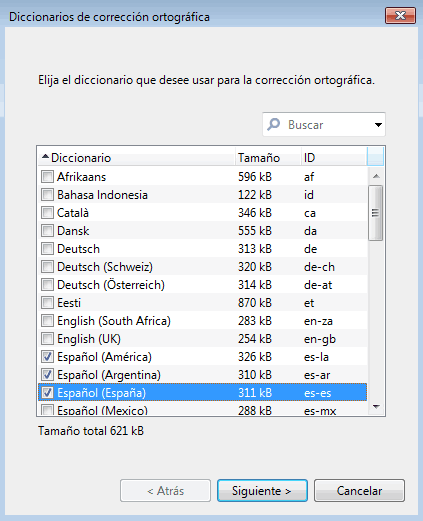Image resolution: width=423 pixels, height=521 pixels.
Task: Check the Català dictionary
Action: pos(47,213)
